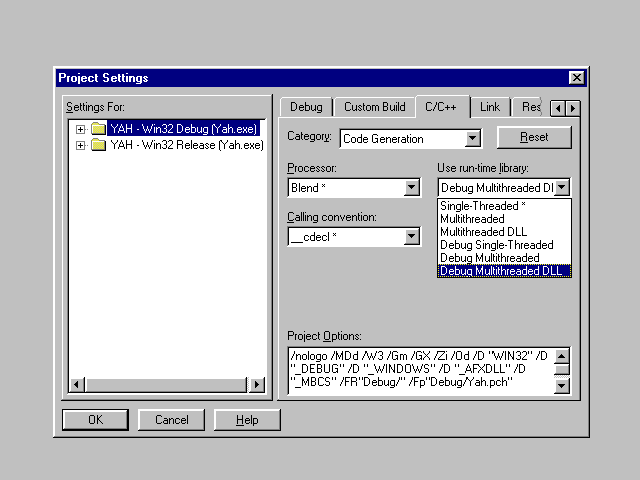Image resolution: width=640 pixels, height=480 pixels.
Task: Click the Win32 Debug folder icon
Action: pos(98,129)
